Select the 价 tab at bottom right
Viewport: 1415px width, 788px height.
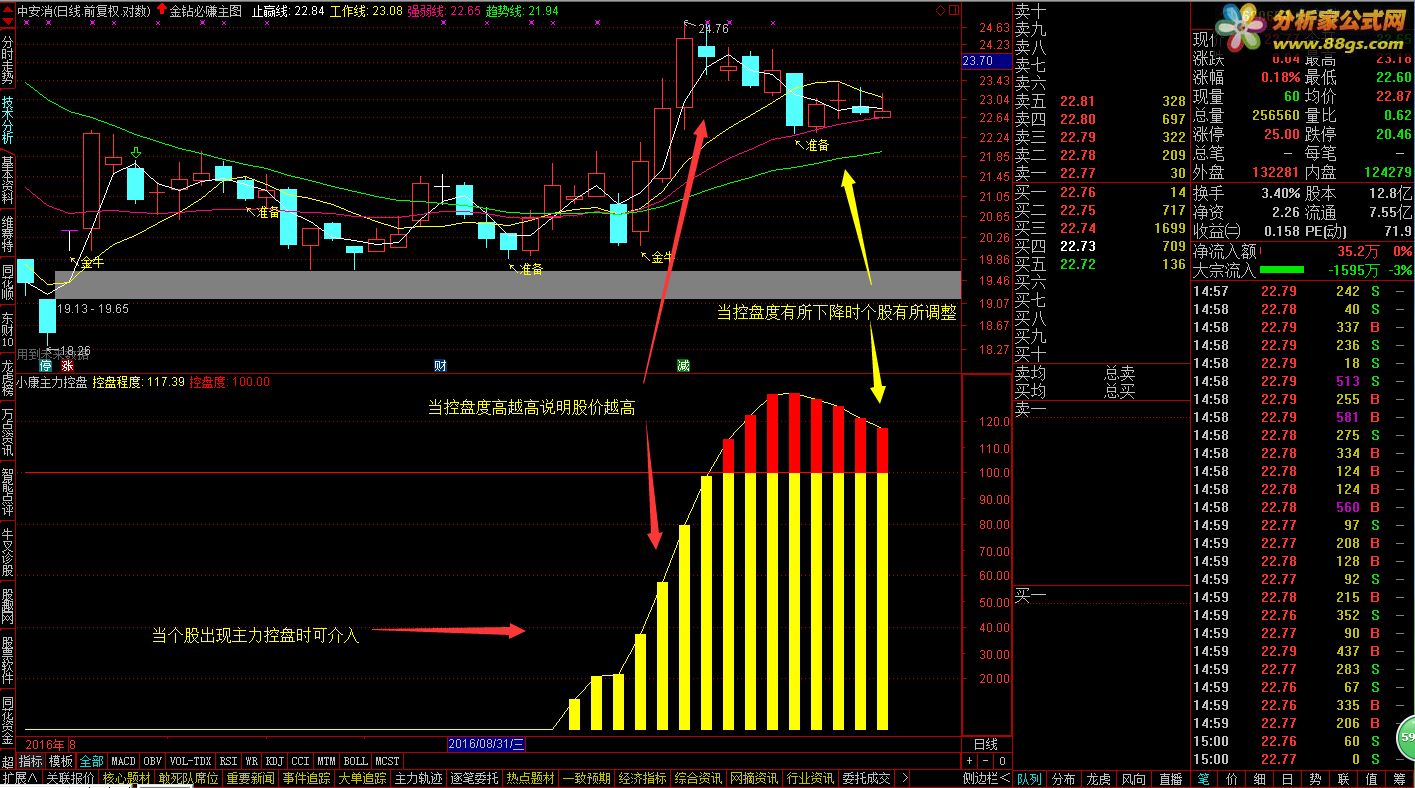pyautogui.click(x=1231, y=778)
